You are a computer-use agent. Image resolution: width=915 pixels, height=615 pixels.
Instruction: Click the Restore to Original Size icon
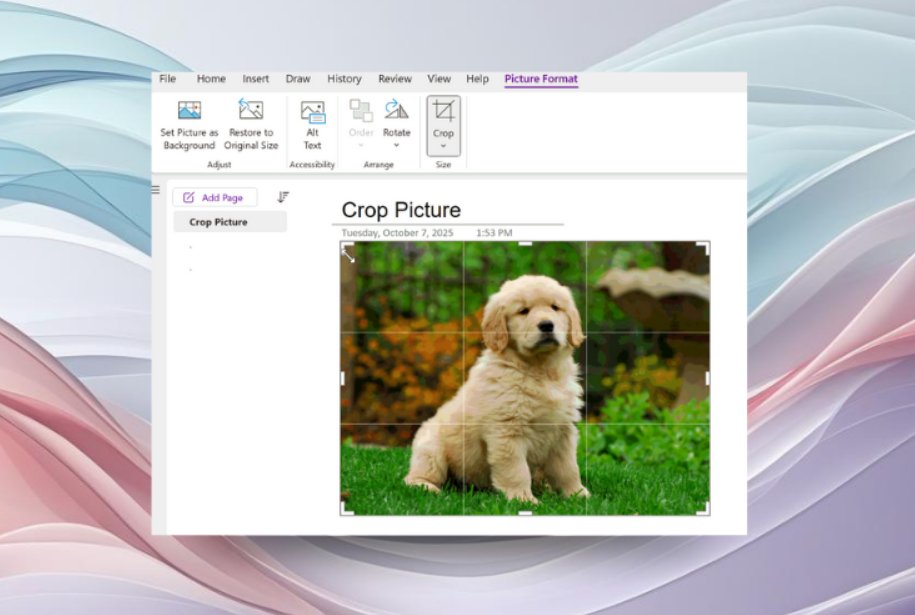[x=251, y=109]
